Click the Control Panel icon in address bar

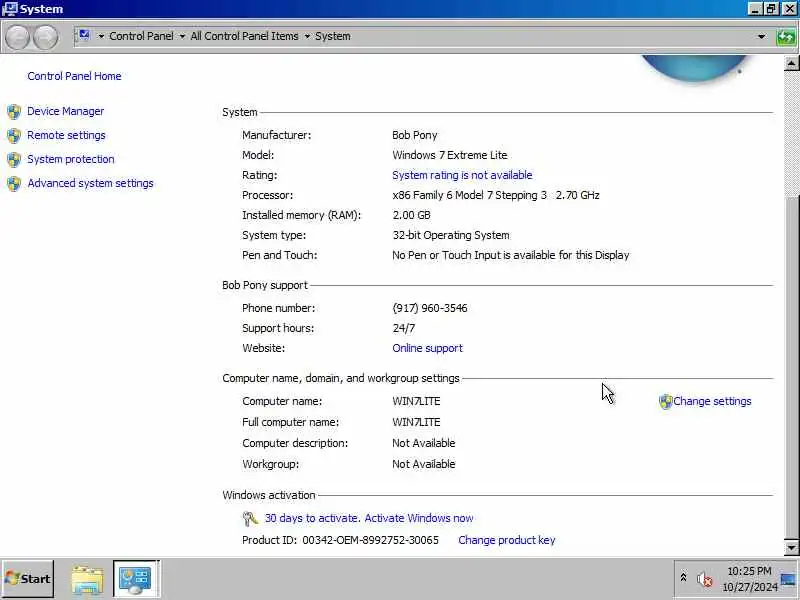tap(84, 35)
